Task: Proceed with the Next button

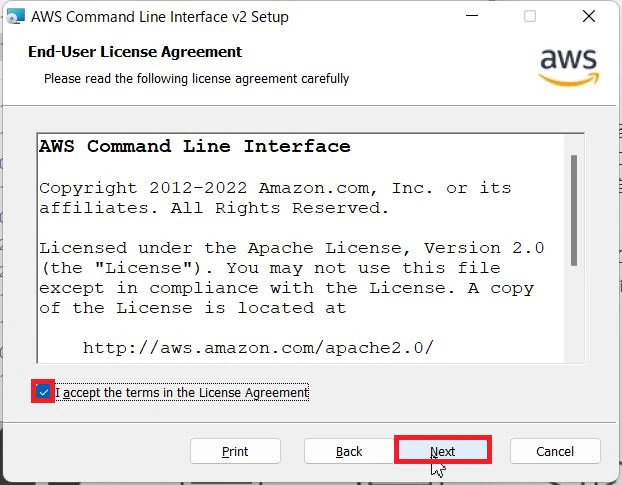Action: 443,451
